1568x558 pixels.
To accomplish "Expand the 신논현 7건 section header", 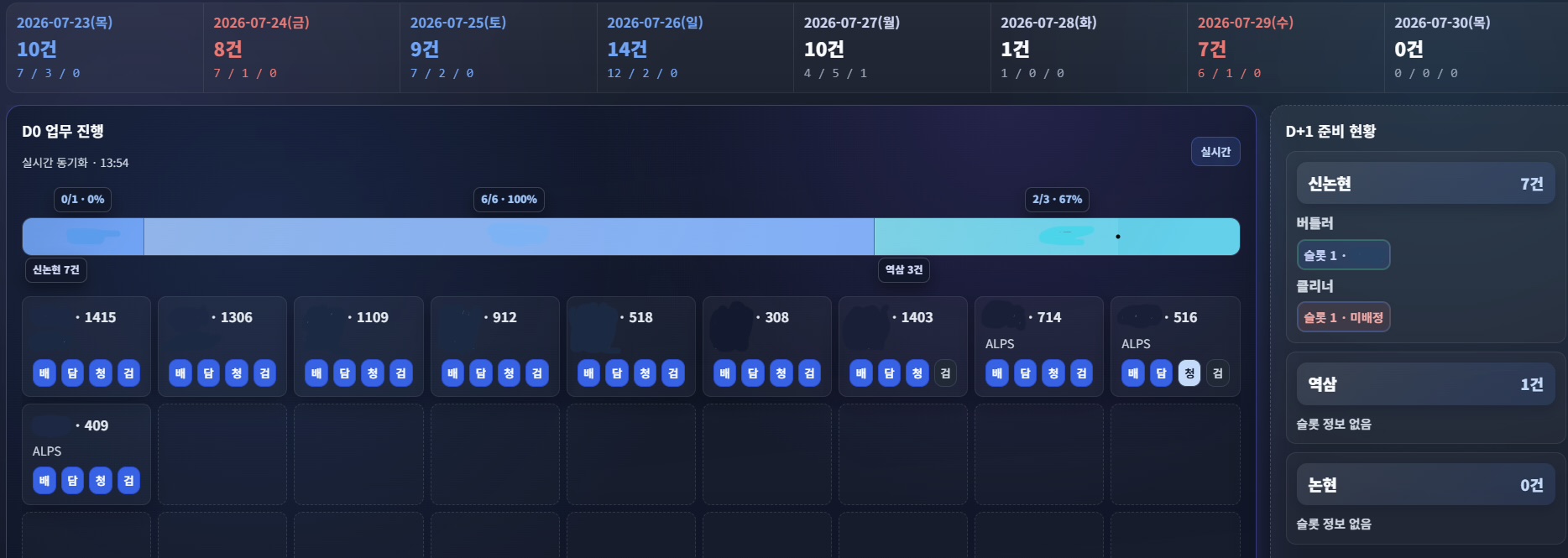I will point(1425,184).
